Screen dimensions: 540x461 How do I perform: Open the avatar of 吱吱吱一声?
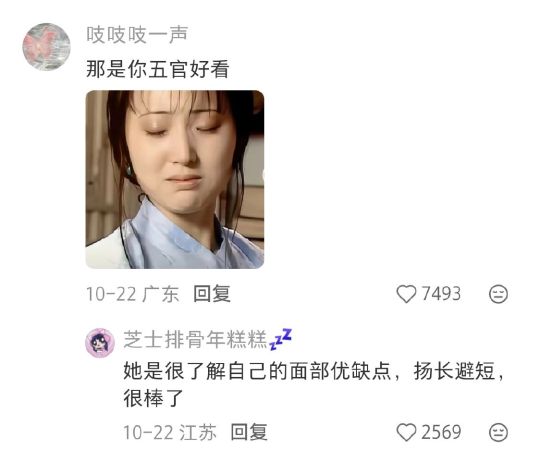coord(46,47)
